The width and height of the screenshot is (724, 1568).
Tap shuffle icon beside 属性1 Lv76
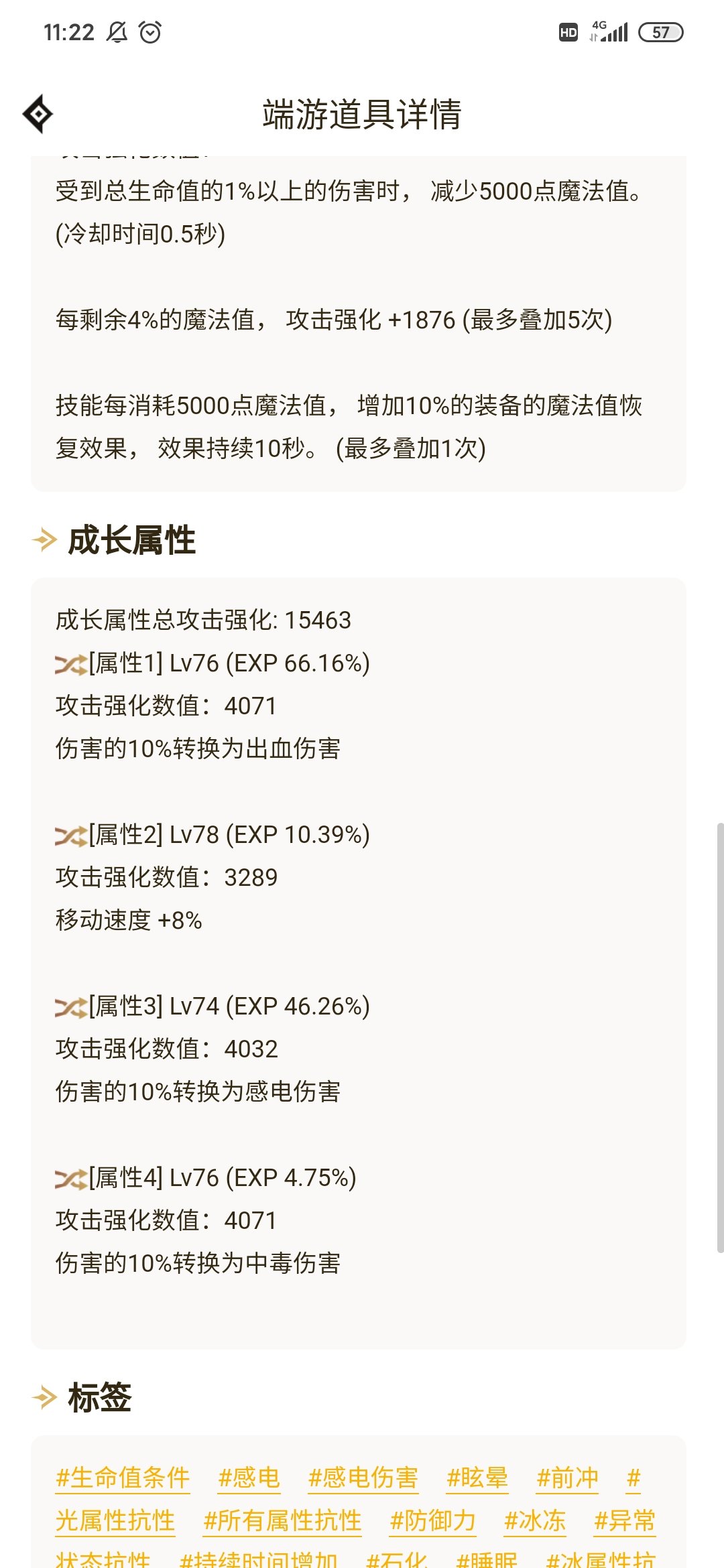pyautogui.click(x=71, y=664)
